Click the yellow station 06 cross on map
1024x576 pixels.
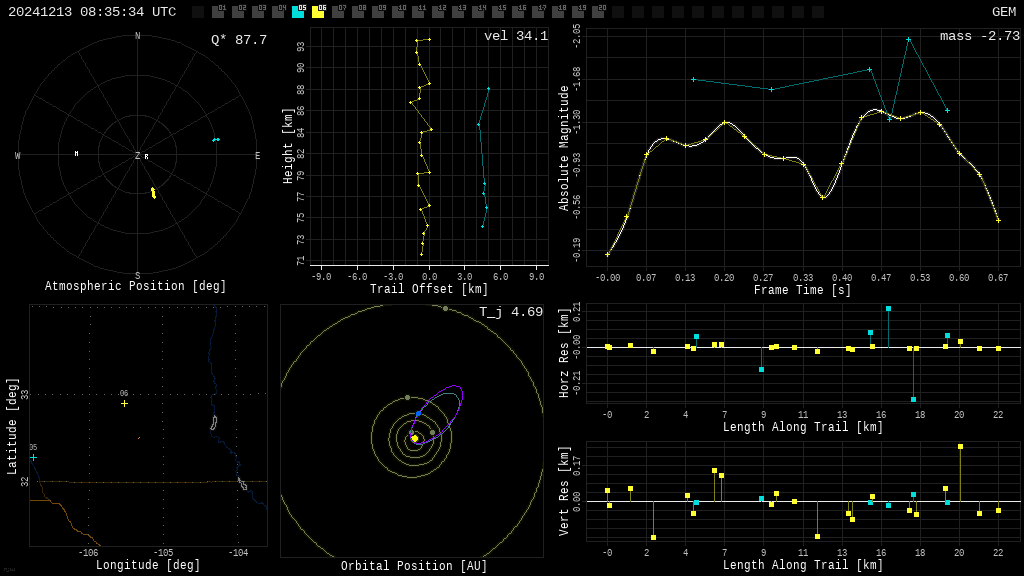pos(124,403)
